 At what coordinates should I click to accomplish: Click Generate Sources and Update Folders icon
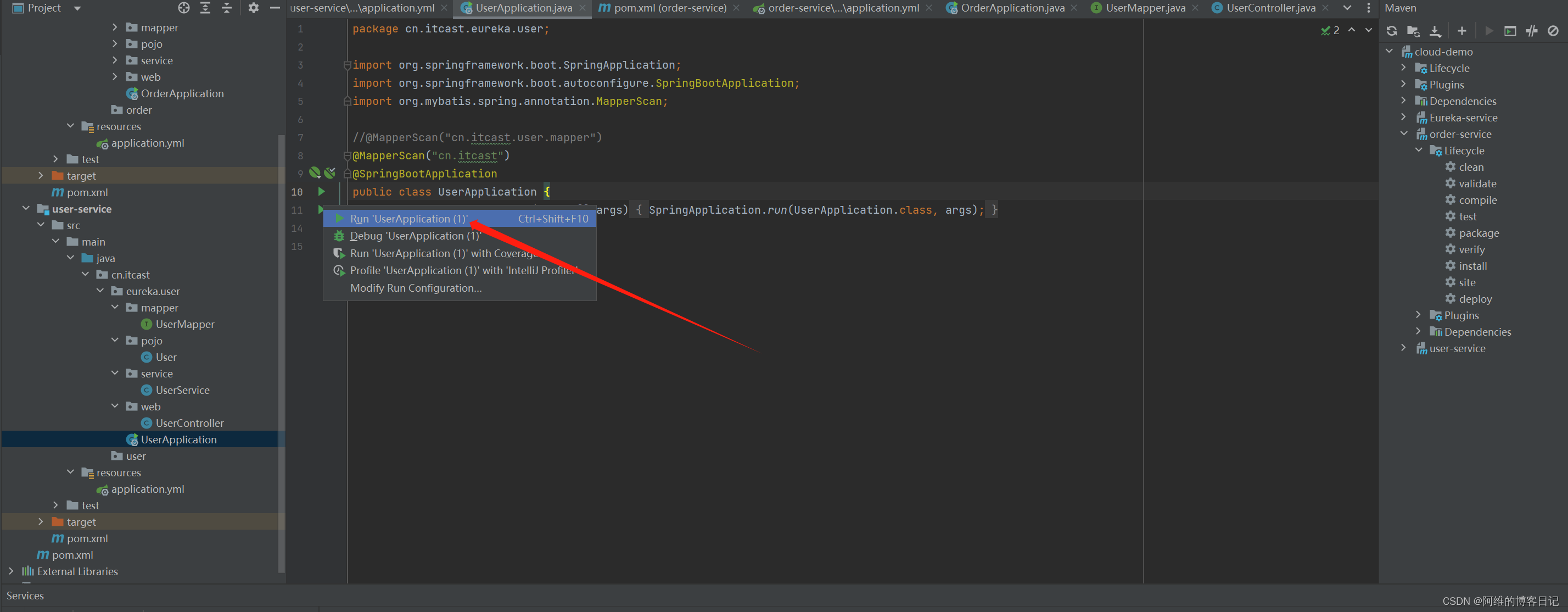[1413, 31]
